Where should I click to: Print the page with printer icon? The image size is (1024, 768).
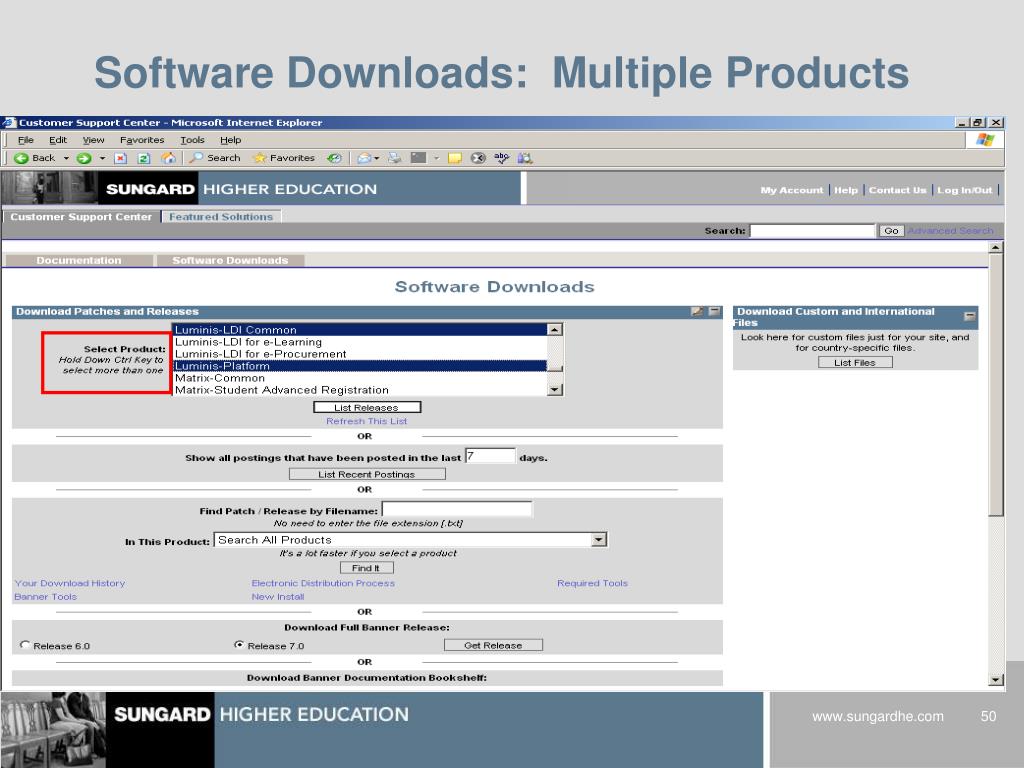[x=394, y=158]
